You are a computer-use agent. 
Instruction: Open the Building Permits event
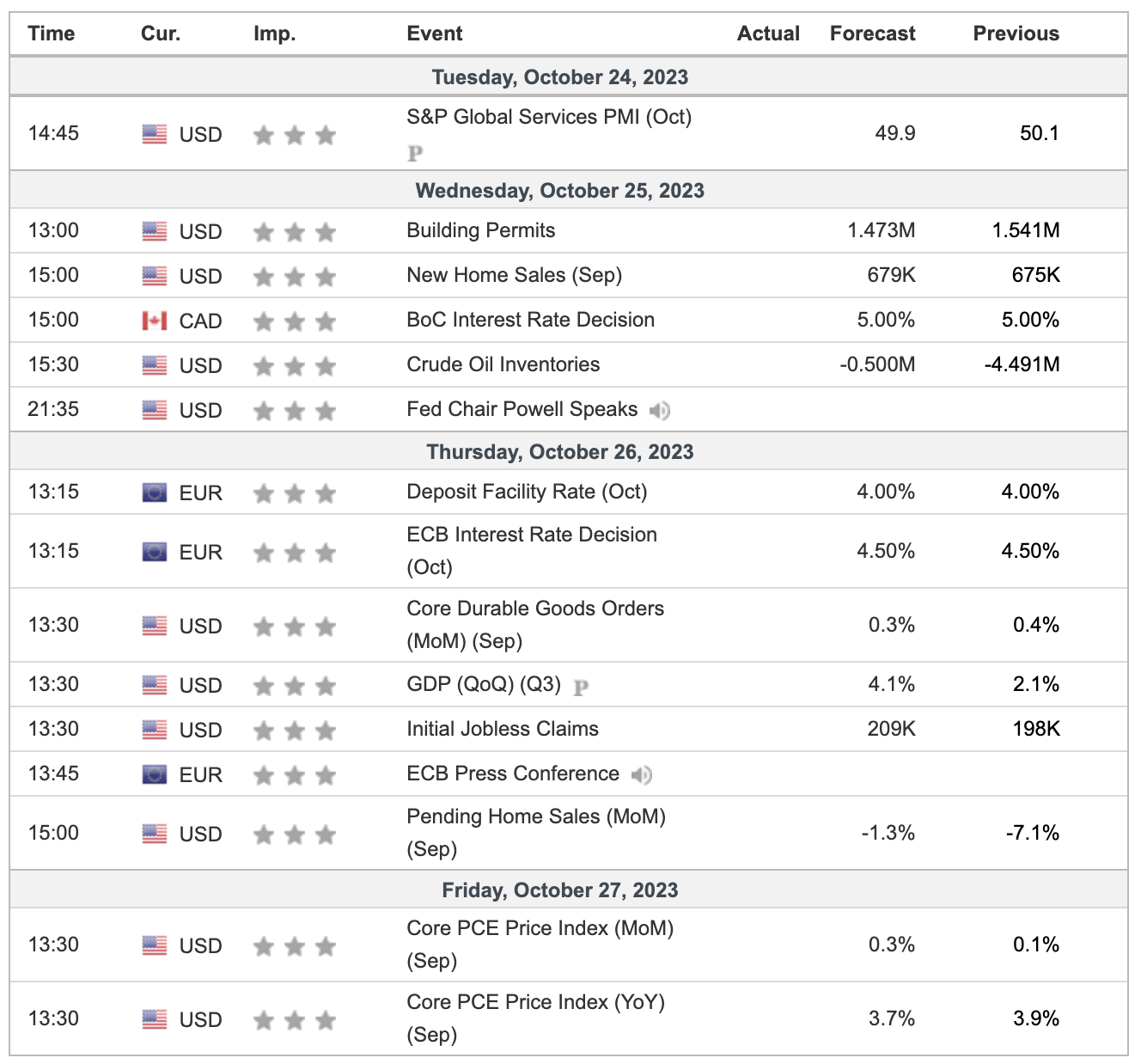point(481,230)
